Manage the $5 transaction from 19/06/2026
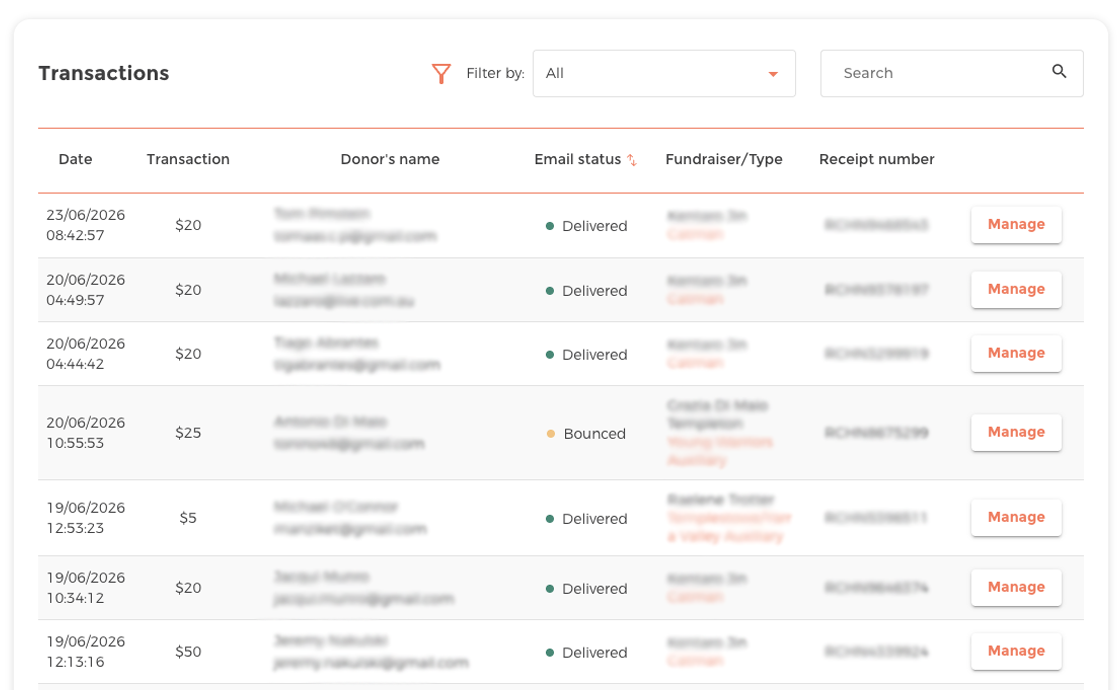The height and width of the screenshot is (690, 1120). pos(1016,517)
